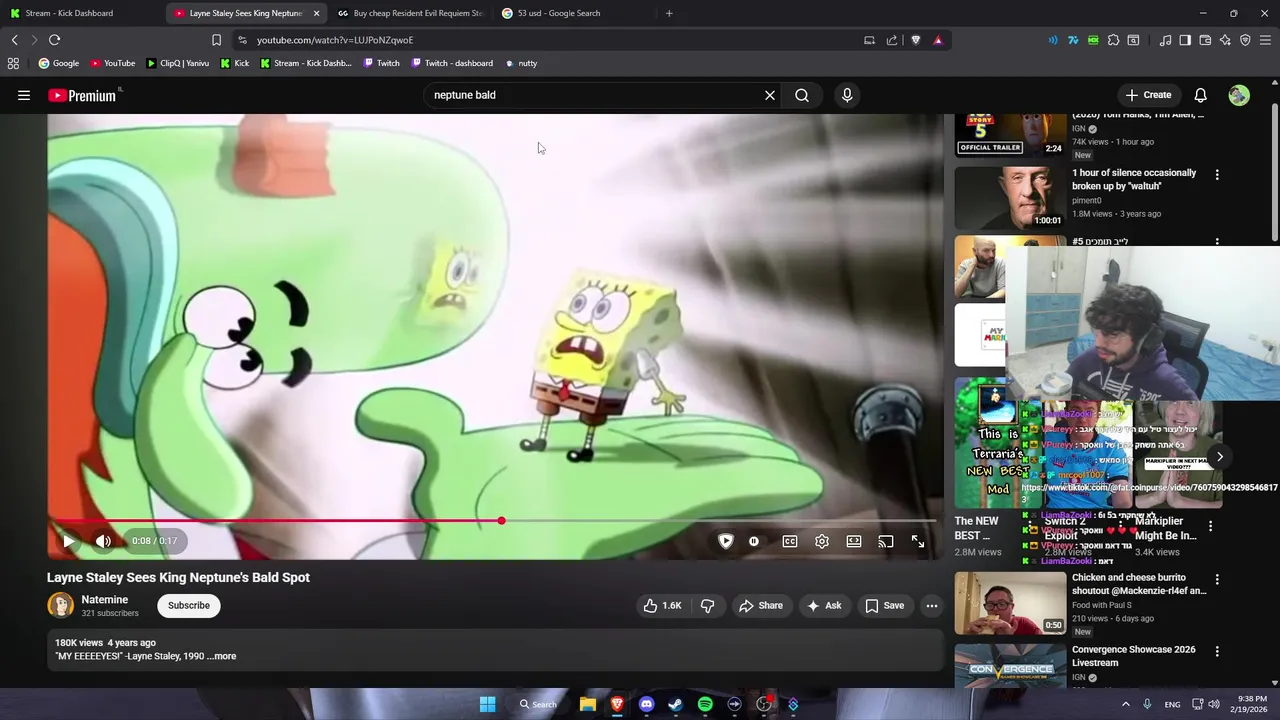1280x720 pixels.
Task: Go to the YouTube Premium home logo
Action: coord(84,95)
